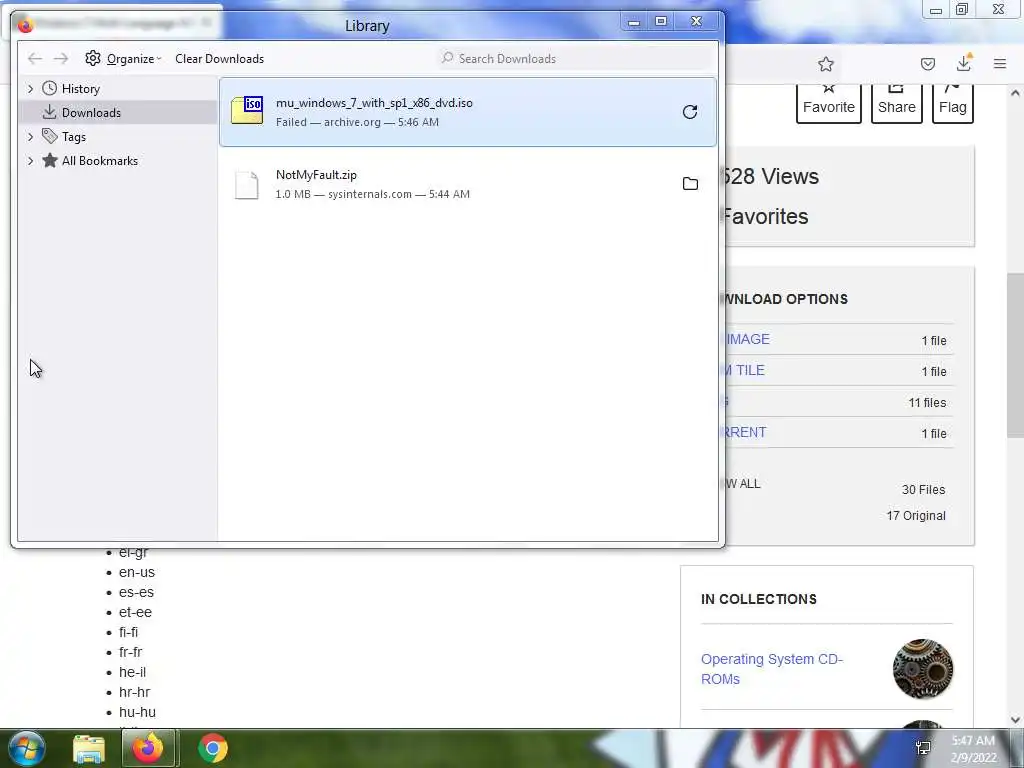1024x768 pixels.
Task: Click the fr-fr language list item
Action: click(x=131, y=652)
